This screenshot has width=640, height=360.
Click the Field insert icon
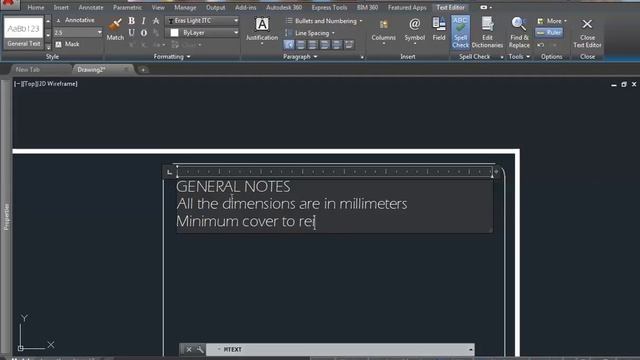click(x=439, y=29)
